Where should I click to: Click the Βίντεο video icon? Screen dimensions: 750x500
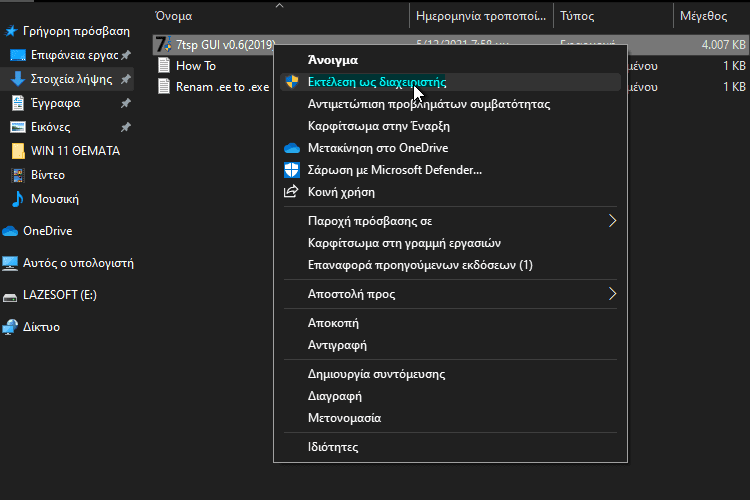click(x=18, y=175)
